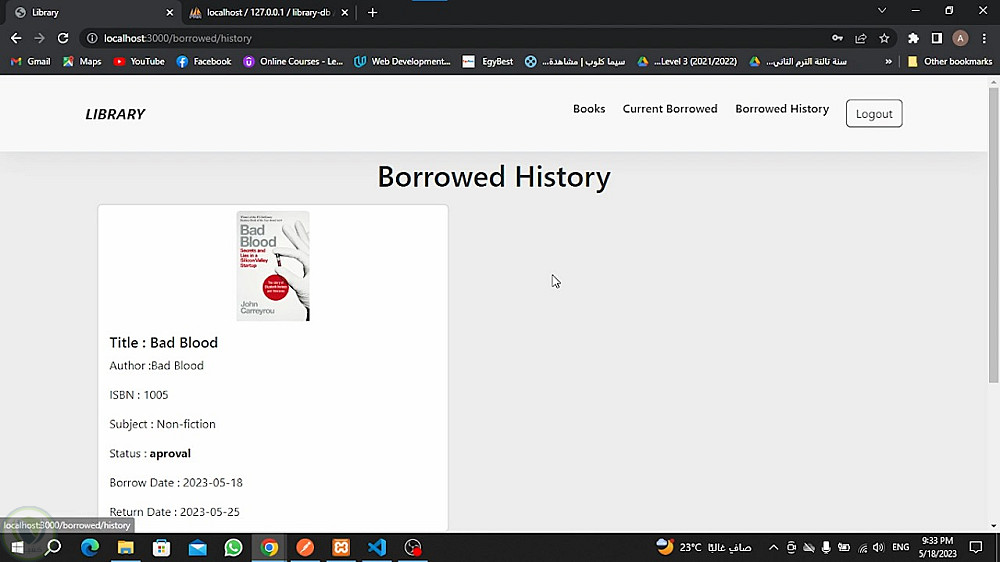Go back to the previous page
Screen dimensions: 1000x562
[x=16, y=38]
